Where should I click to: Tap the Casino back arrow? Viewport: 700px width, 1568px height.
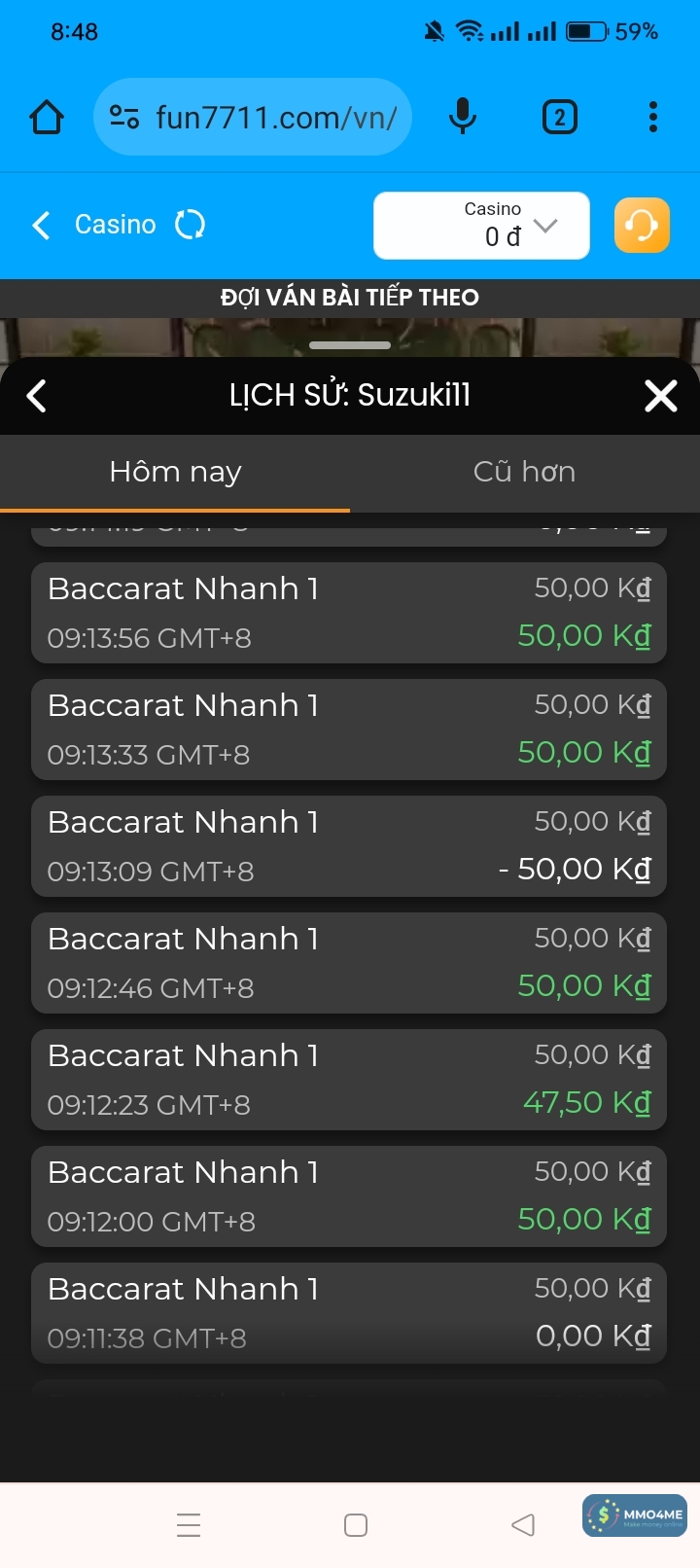[x=41, y=226]
